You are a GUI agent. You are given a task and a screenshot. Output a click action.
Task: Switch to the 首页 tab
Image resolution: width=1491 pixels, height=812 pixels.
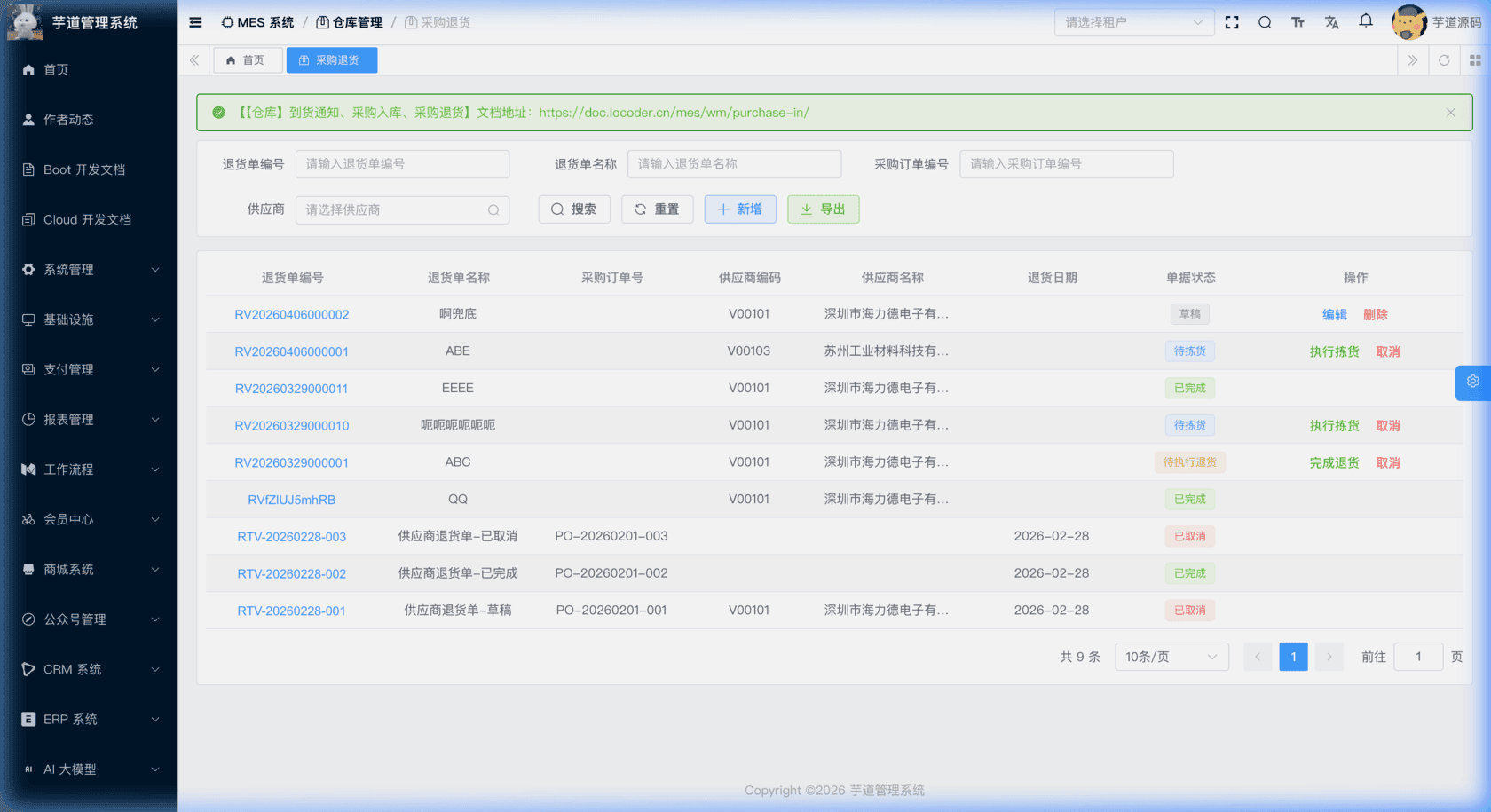coord(248,60)
